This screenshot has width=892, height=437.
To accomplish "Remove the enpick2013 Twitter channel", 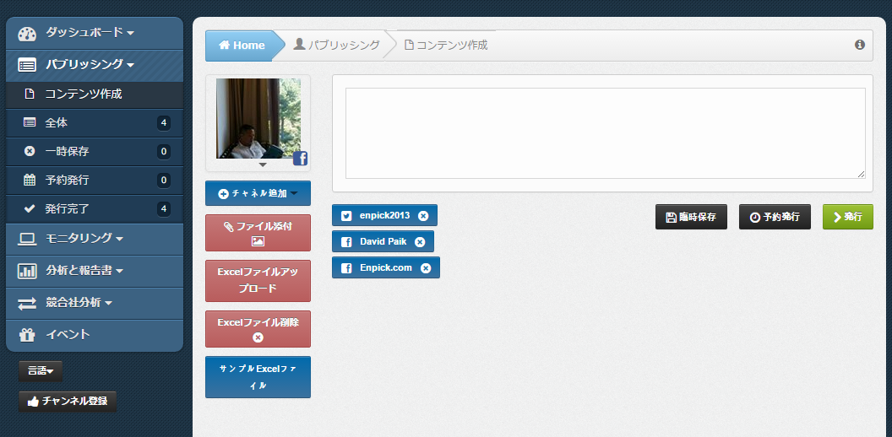I will pyautogui.click(x=423, y=216).
